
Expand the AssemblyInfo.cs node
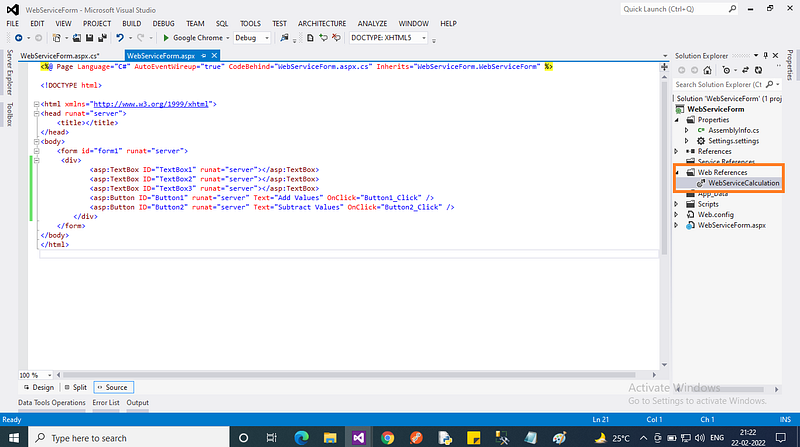pos(687,130)
